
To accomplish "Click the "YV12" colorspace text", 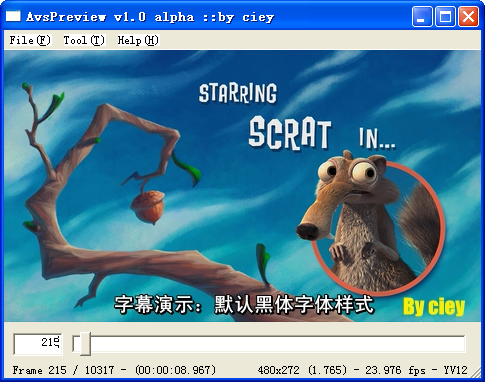I will [x=455, y=370].
